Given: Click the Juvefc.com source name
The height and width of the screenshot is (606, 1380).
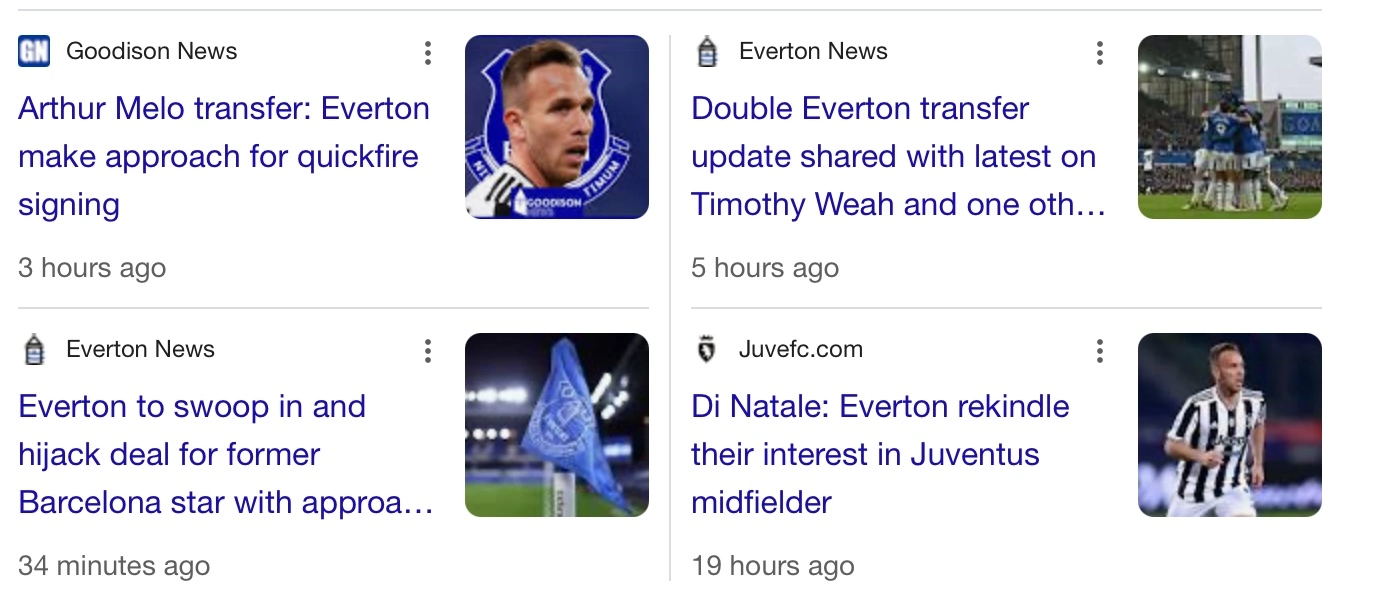Looking at the screenshot, I should pos(801,349).
